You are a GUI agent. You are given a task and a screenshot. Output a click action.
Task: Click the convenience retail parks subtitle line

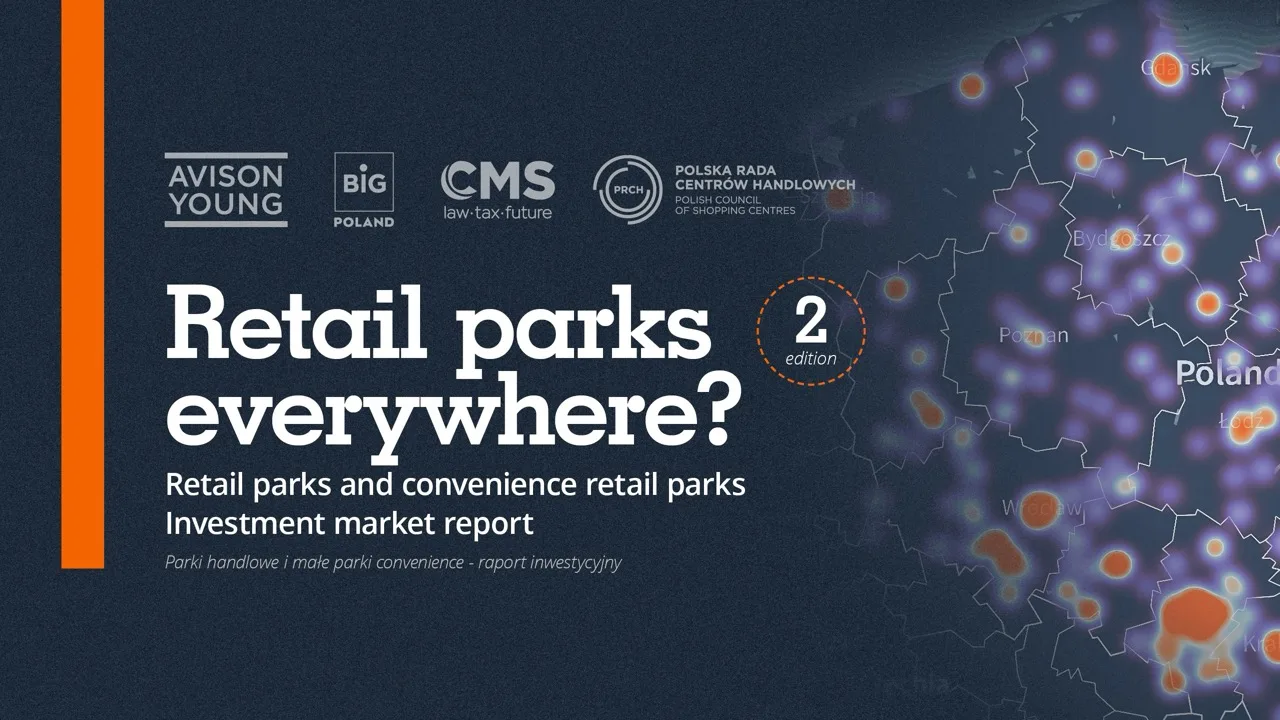click(455, 485)
